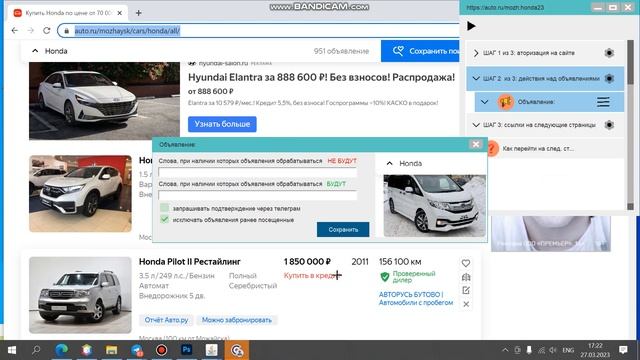The image size is (640, 360).
Task: Add Honda Pilot to comparison scales icon
Action: 466,277
